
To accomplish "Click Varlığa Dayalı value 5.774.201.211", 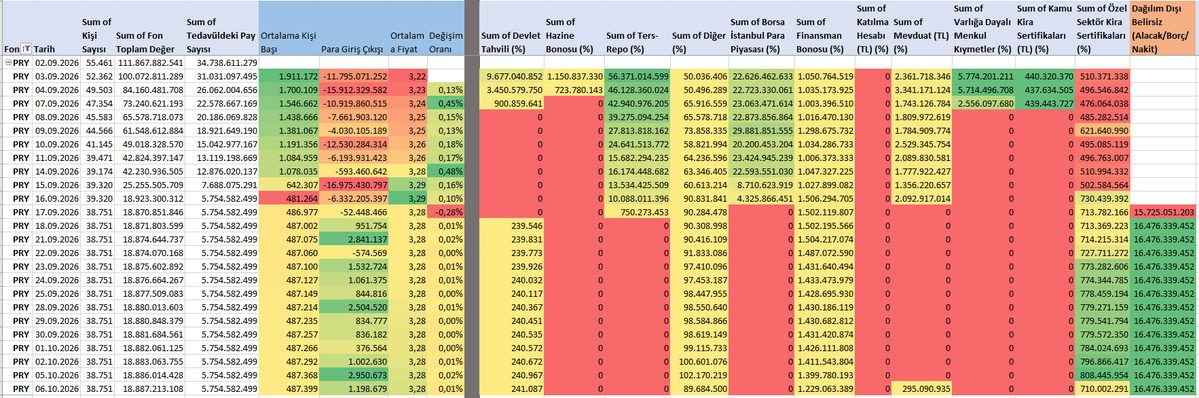I will tap(984, 77).
